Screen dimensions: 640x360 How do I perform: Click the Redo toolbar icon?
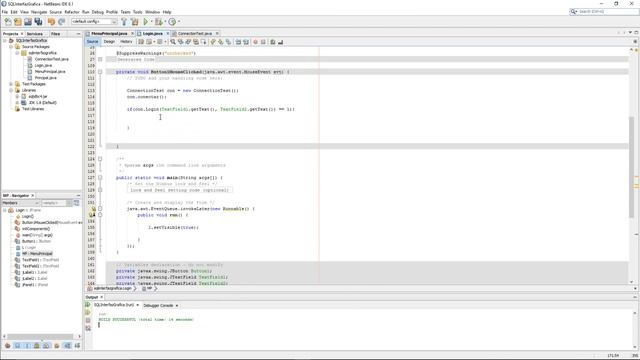coord(62,22)
